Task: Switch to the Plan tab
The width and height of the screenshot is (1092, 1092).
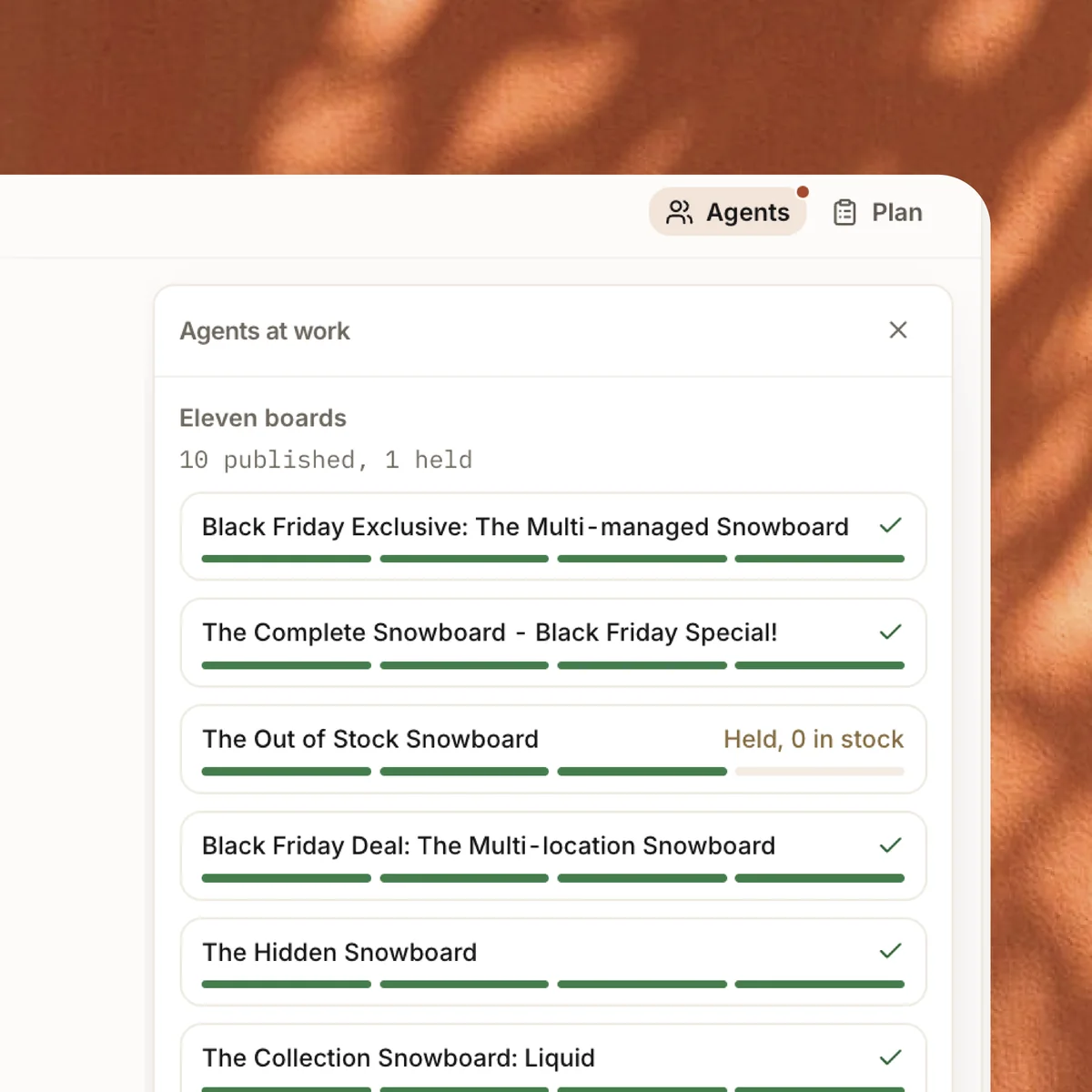Action: (878, 212)
